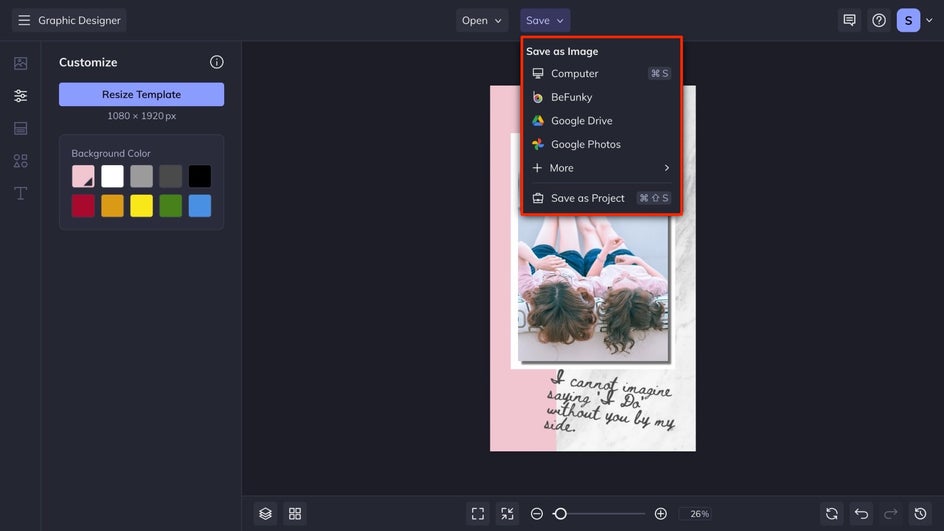
Task: Click the actual size shrink icon
Action: [x=508, y=514]
